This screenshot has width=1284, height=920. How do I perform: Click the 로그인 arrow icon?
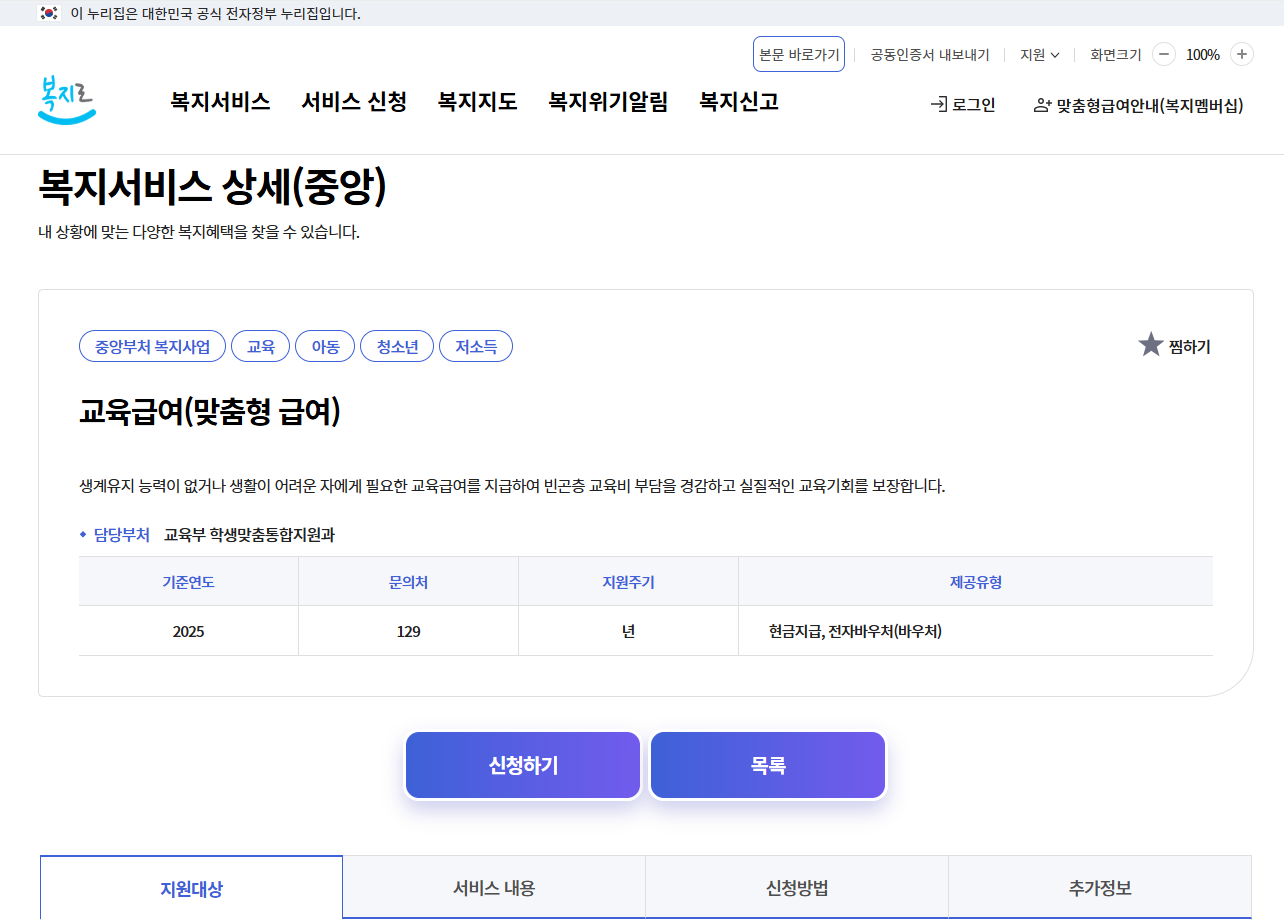[x=937, y=104]
